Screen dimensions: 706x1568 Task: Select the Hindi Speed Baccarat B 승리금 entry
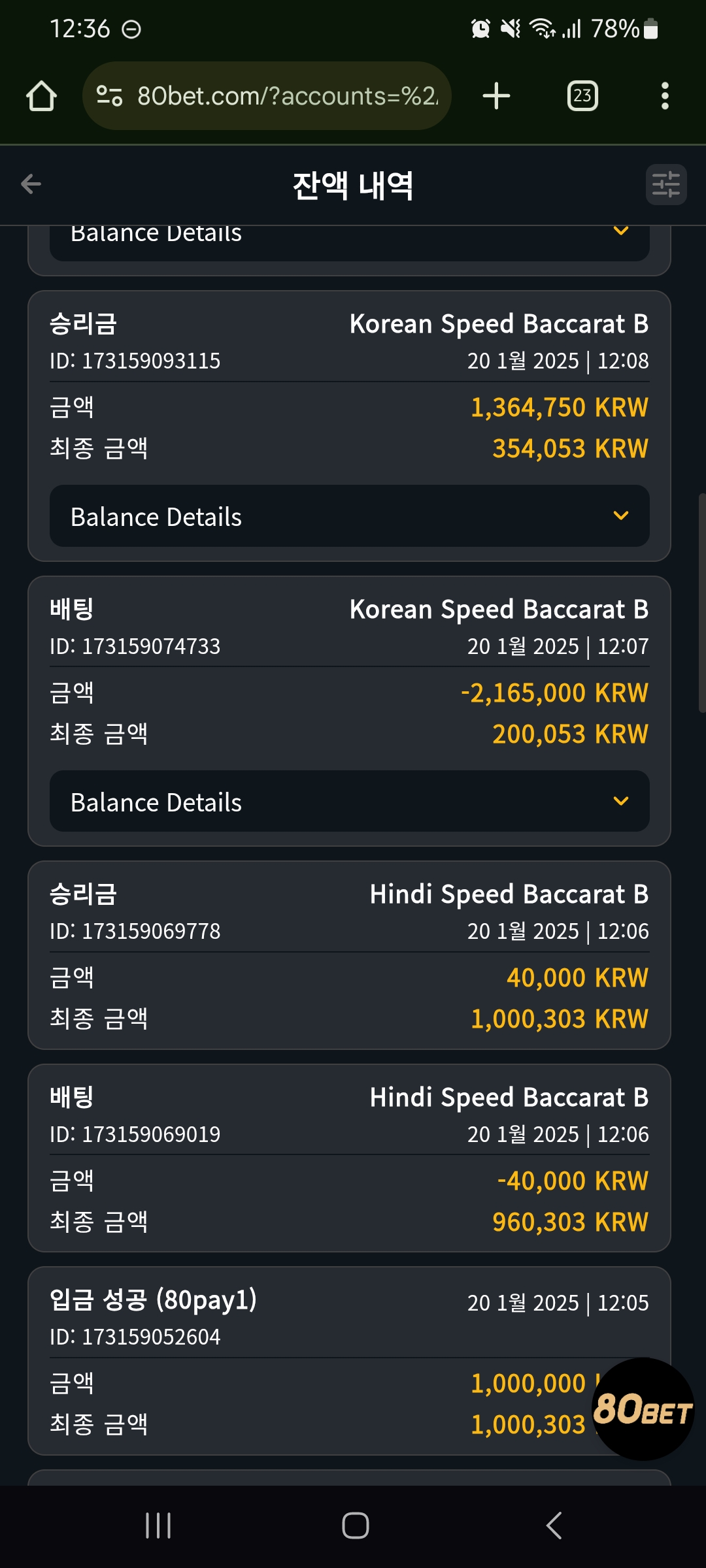click(x=350, y=955)
